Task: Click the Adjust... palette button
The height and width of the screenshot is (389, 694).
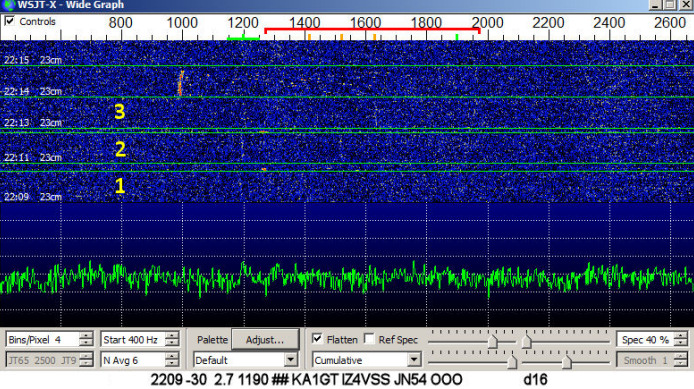Action: [x=265, y=339]
